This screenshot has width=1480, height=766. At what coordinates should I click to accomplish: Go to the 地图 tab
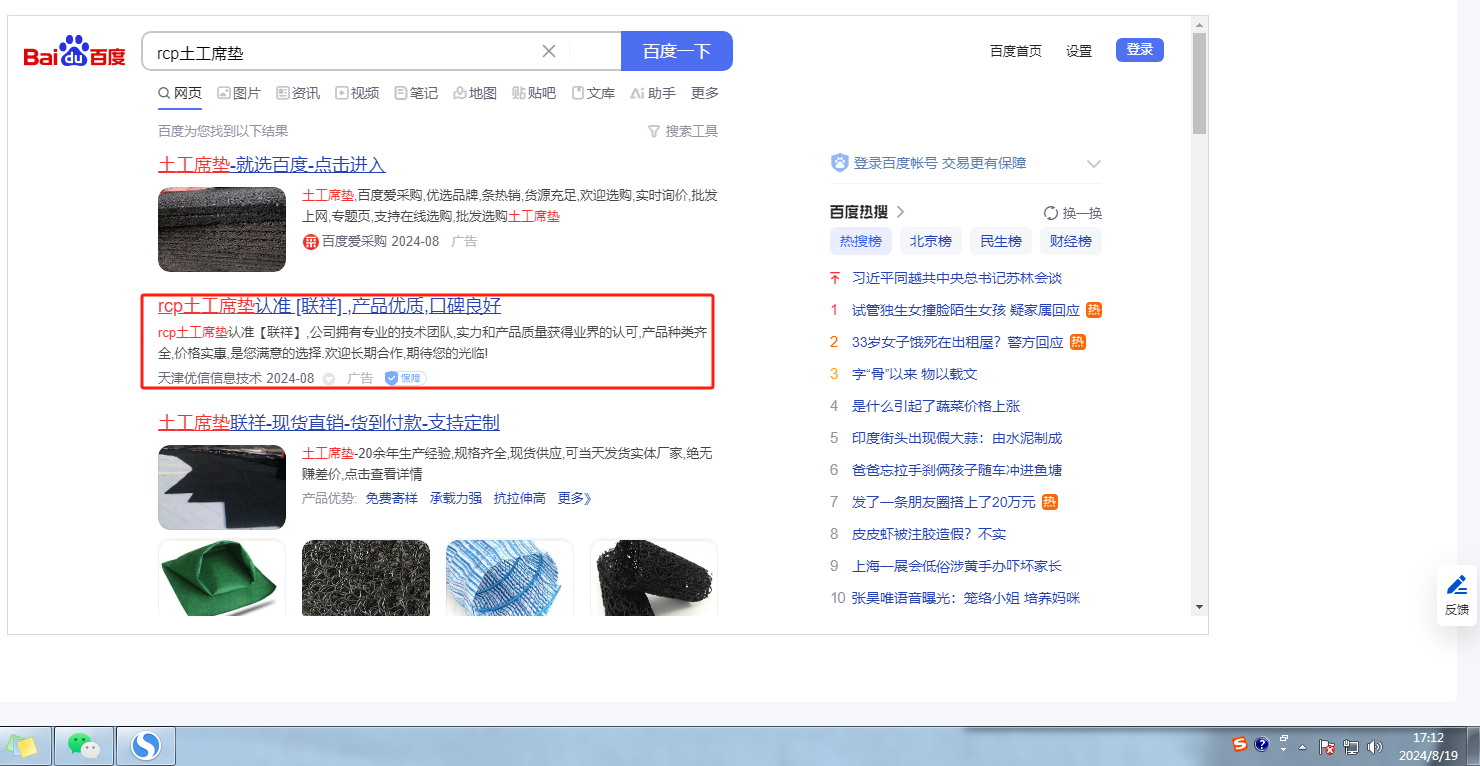pos(475,93)
